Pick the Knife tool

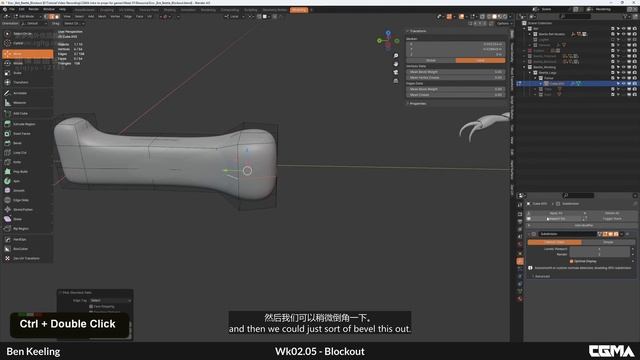(x=27, y=162)
